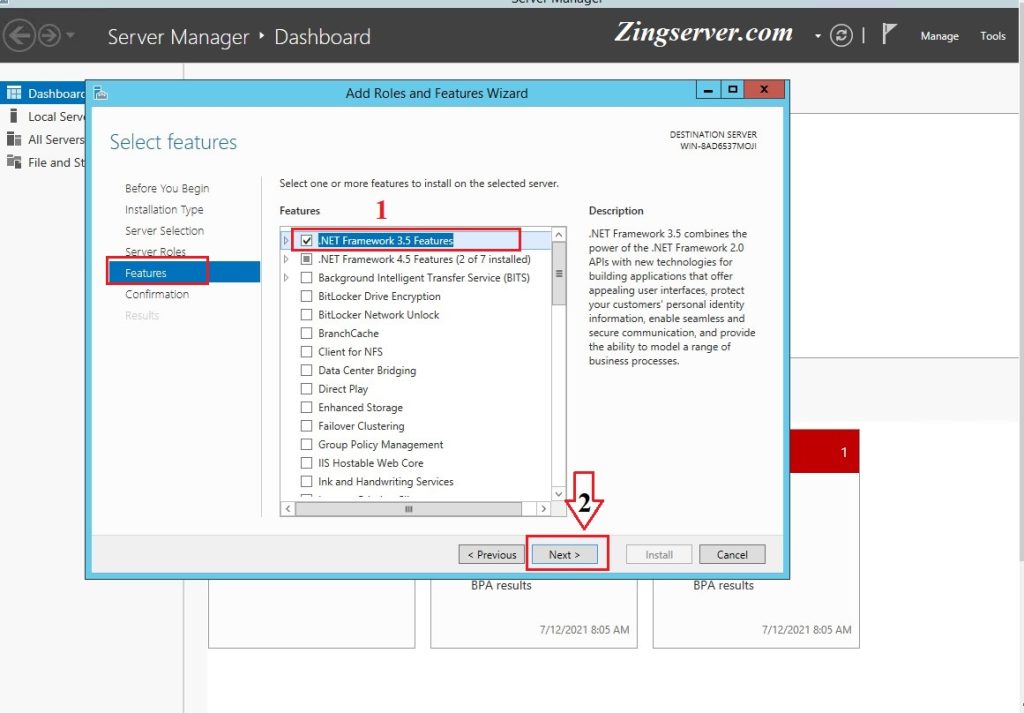Check Client for NFS checkbox
Image resolution: width=1024 pixels, height=713 pixels.
click(x=306, y=352)
